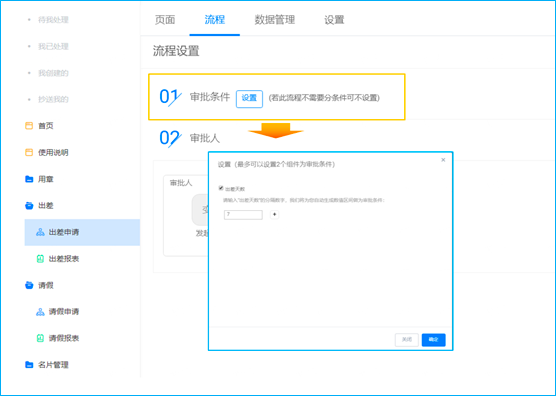Click the 用章 folder icon
Viewport: 556px width, 396px height.
(x=29, y=179)
